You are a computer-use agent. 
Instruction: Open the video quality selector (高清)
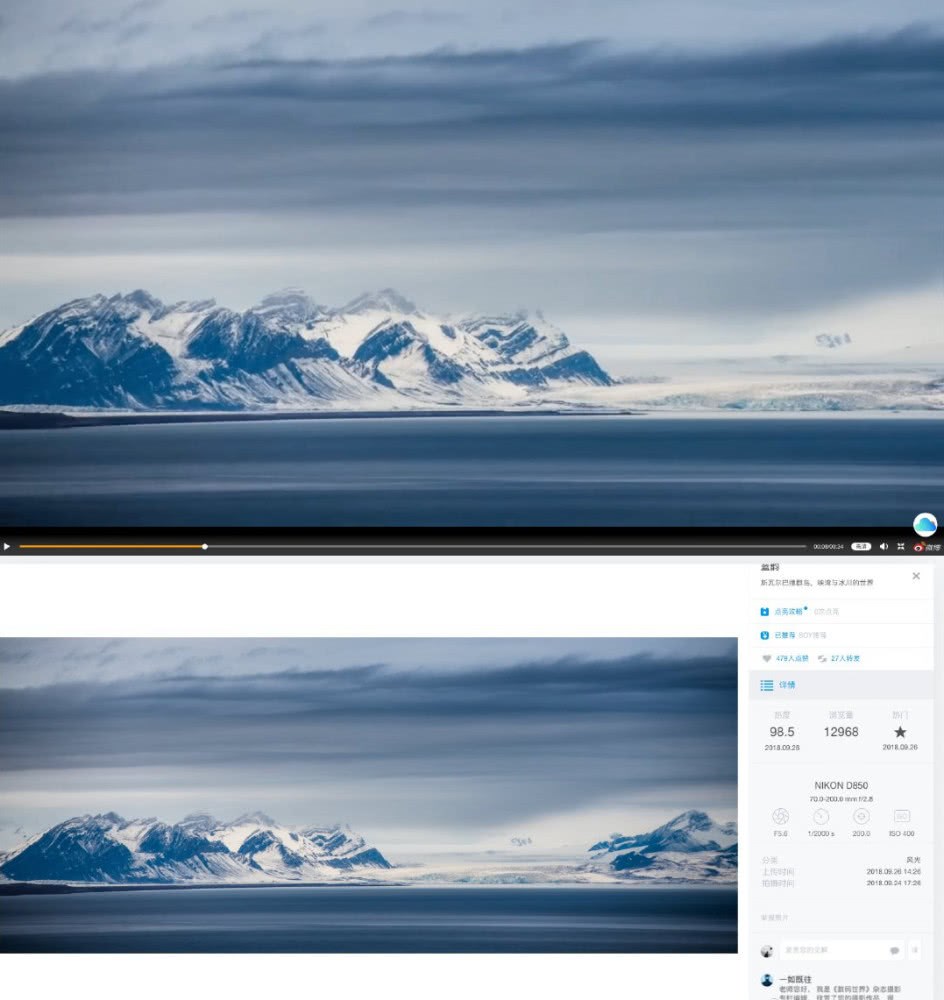click(860, 547)
